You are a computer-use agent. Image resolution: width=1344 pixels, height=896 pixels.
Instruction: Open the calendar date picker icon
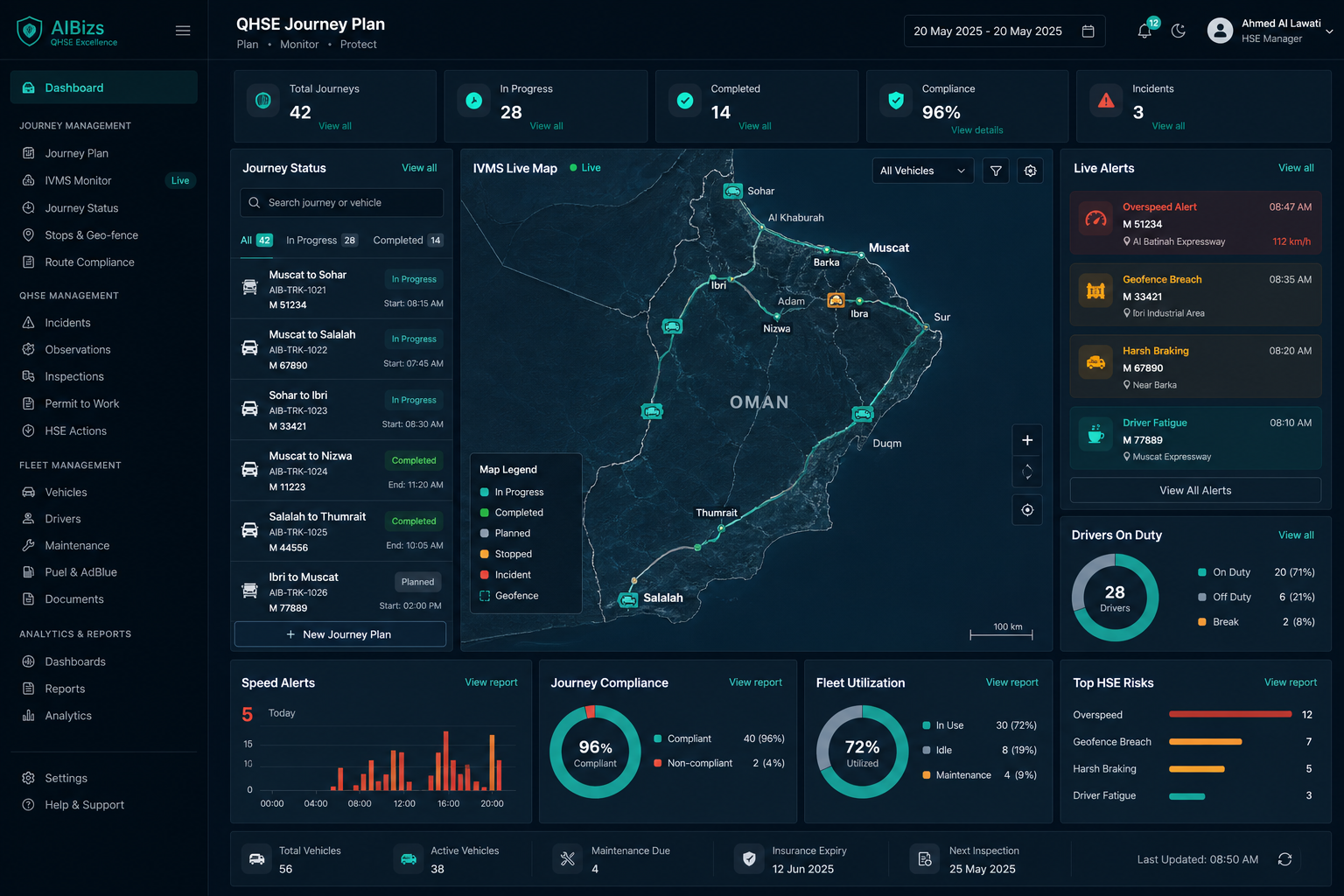(x=1088, y=31)
